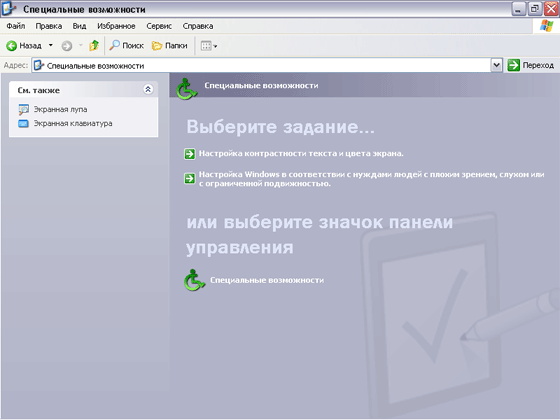Open the Избранное menu

[x=116, y=26]
